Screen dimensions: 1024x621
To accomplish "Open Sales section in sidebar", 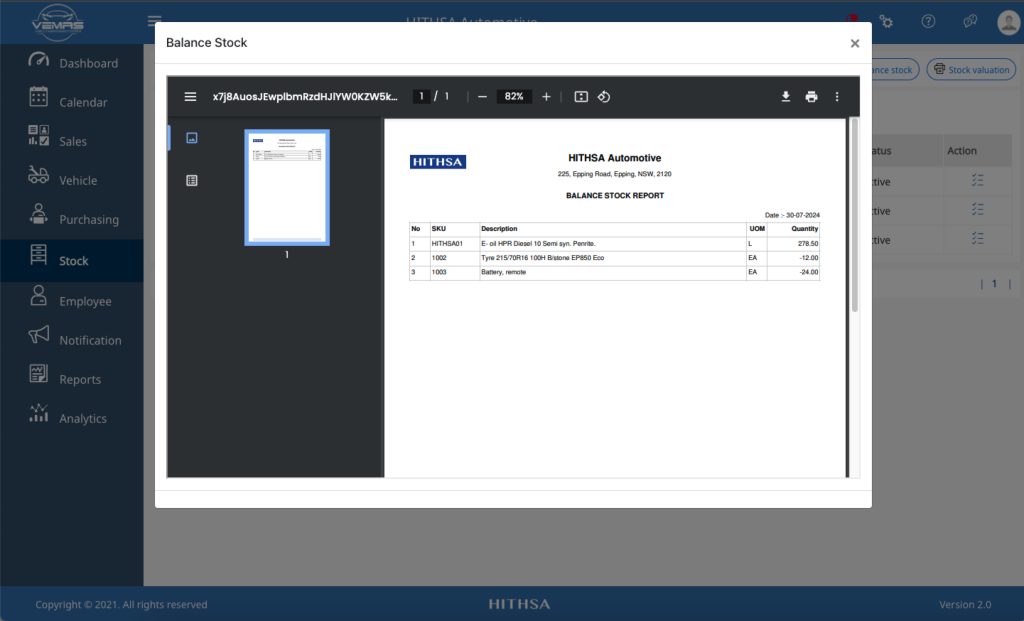I will pos(72,142).
